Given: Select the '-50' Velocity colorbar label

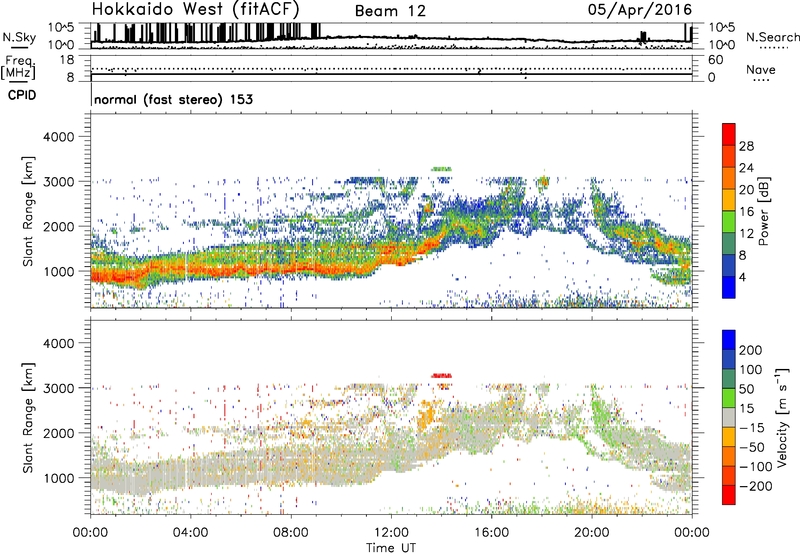Looking at the screenshot, I should point(752,447).
